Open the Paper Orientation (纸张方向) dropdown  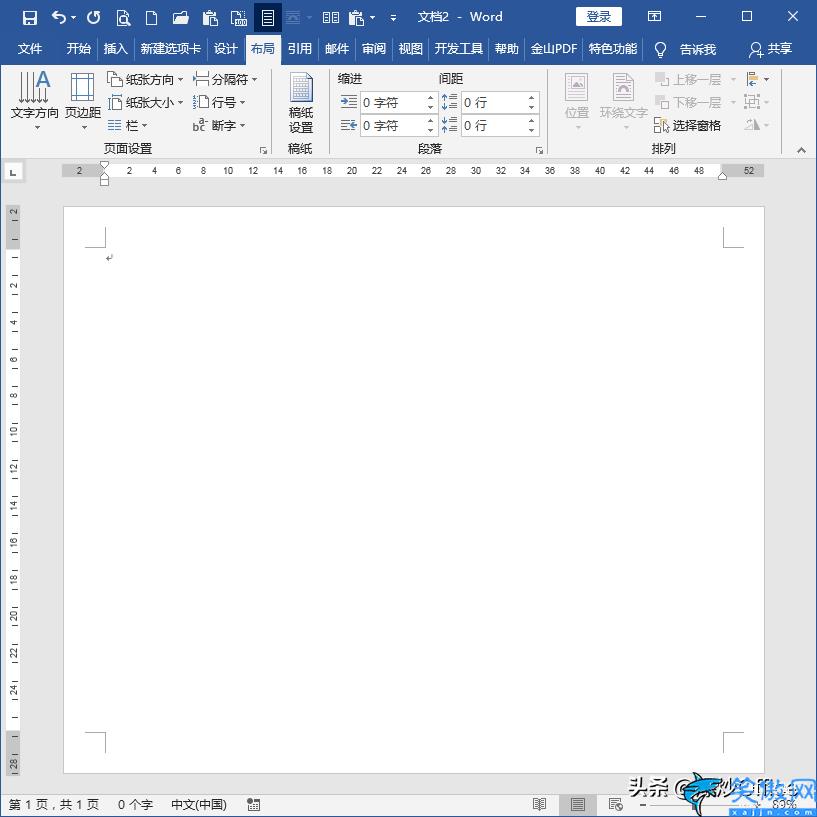click(145, 79)
